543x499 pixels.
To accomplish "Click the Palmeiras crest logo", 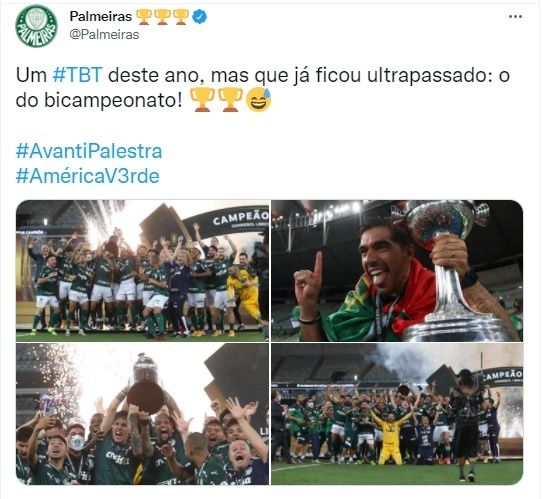I will coord(36,26).
